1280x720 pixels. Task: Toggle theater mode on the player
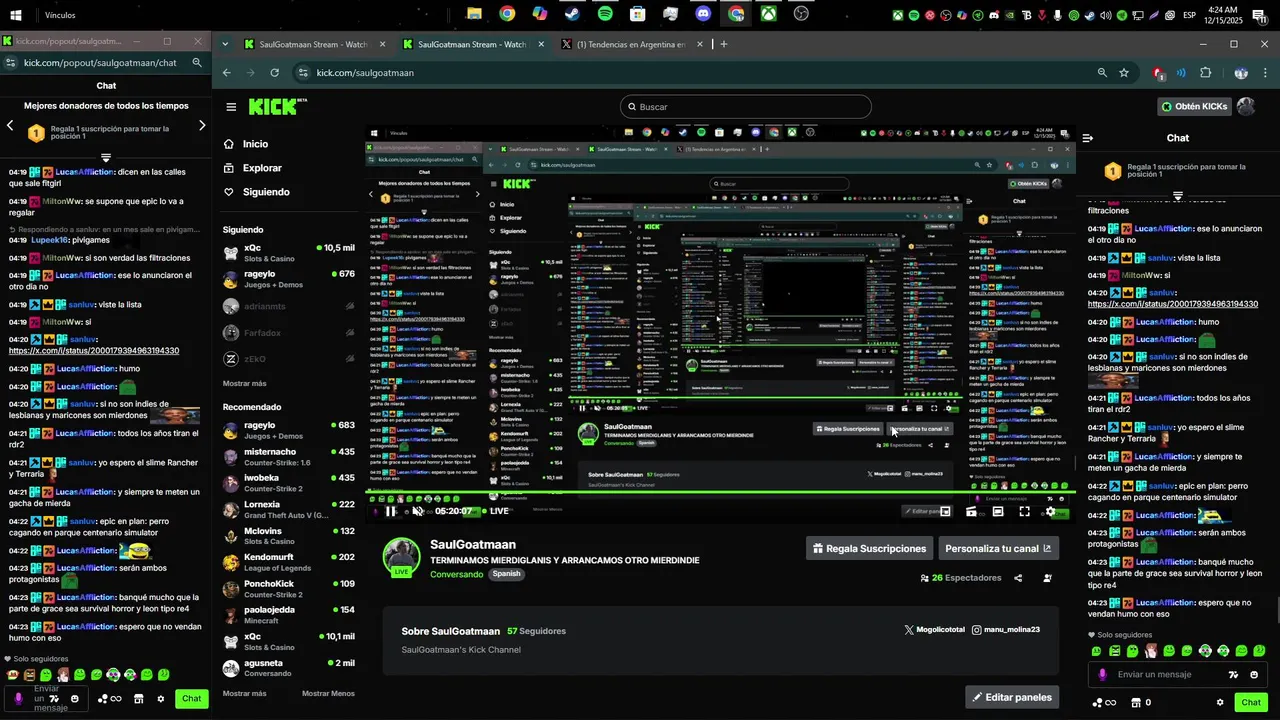pos(998,511)
